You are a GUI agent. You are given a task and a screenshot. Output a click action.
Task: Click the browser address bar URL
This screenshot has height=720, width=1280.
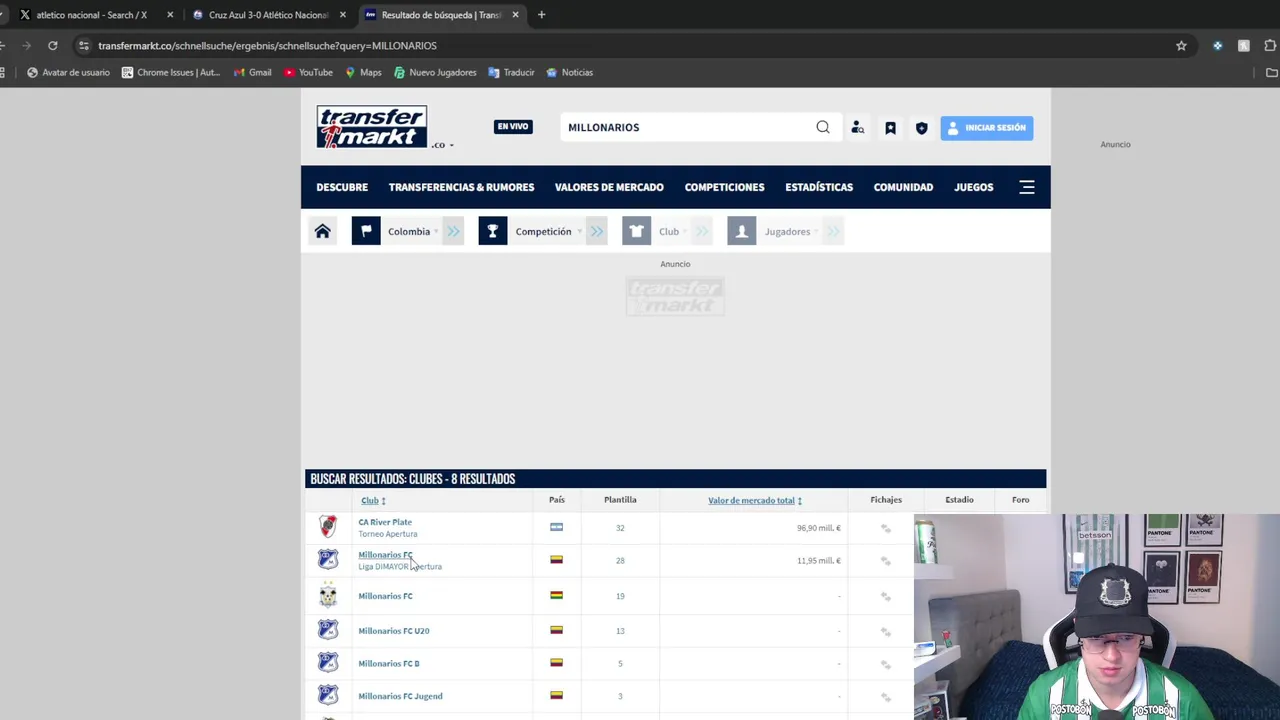(267, 46)
